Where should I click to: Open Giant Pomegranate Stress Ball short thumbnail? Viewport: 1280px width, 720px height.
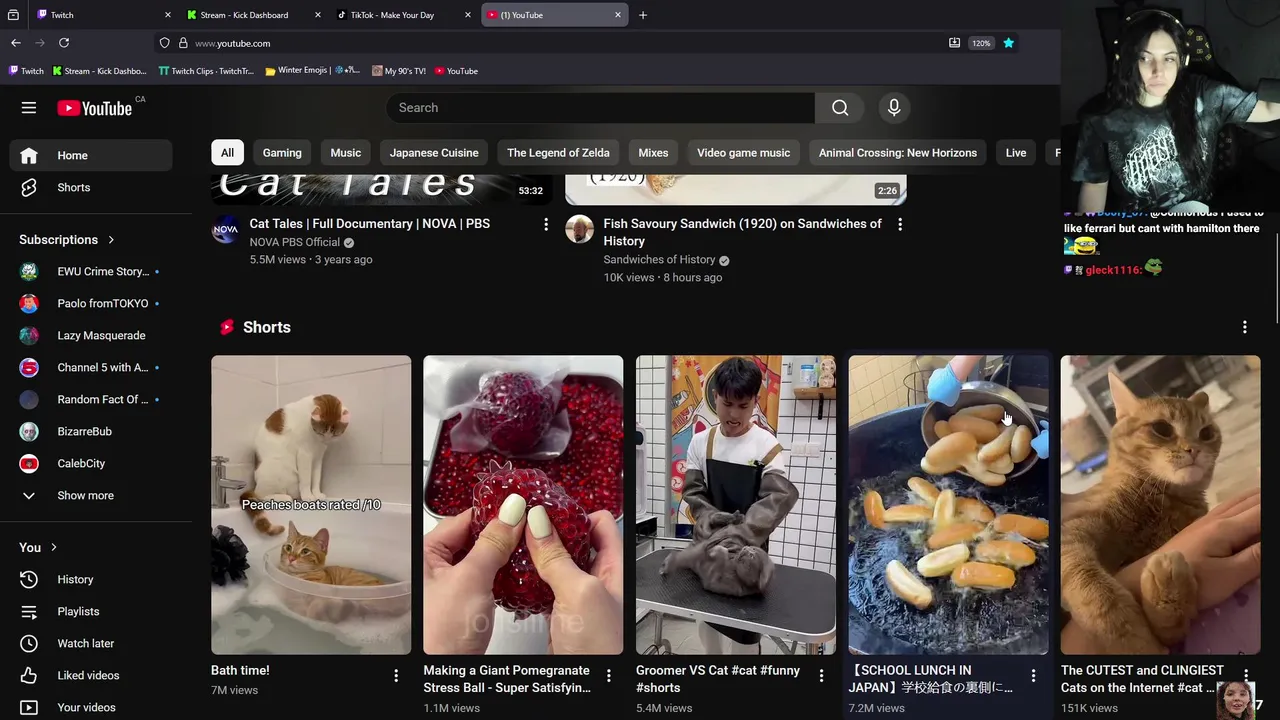click(x=523, y=505)
